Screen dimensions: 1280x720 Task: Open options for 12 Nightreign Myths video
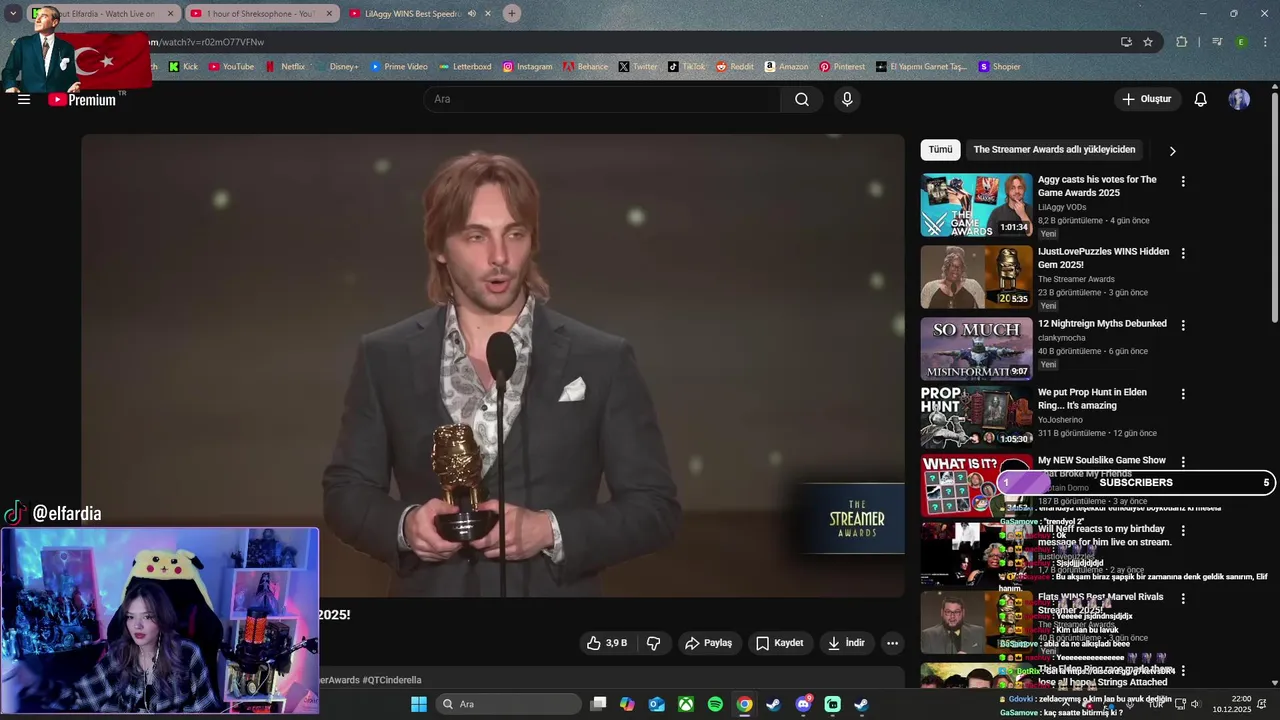coord(1183,326)
